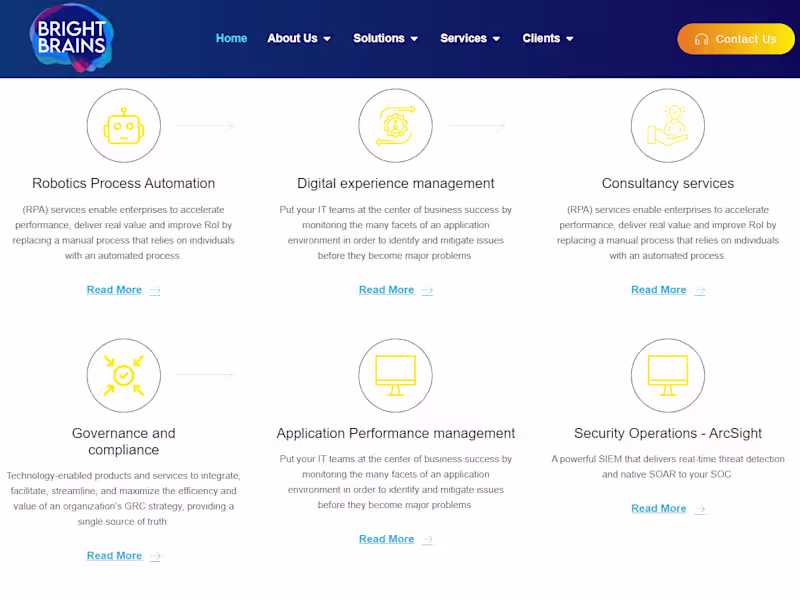800x600 pixels.
Task: Click the arrow beside RPA's Read More link
Action: coord(156,290)
